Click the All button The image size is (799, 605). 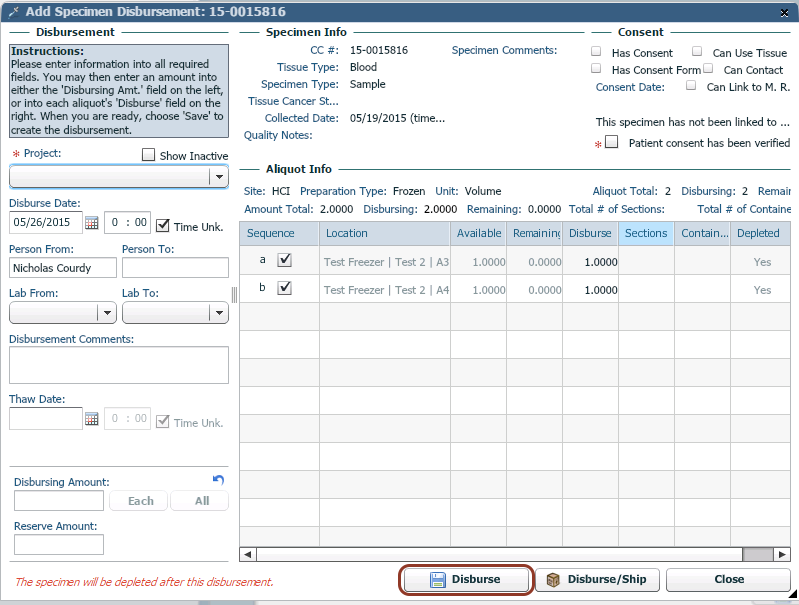click(200, 501)
